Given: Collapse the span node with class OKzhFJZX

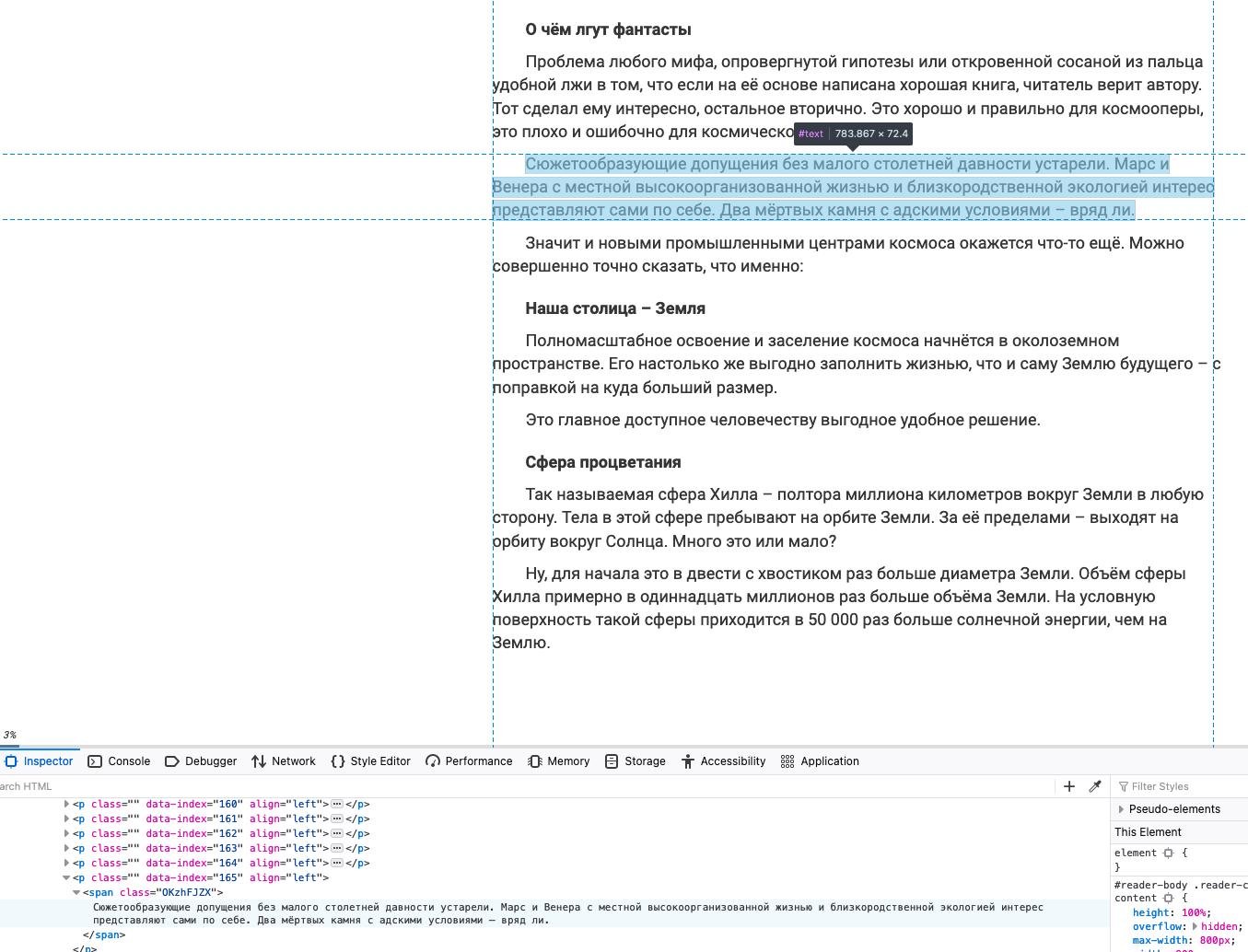Looking at the screenshot, I should [76, 892].
